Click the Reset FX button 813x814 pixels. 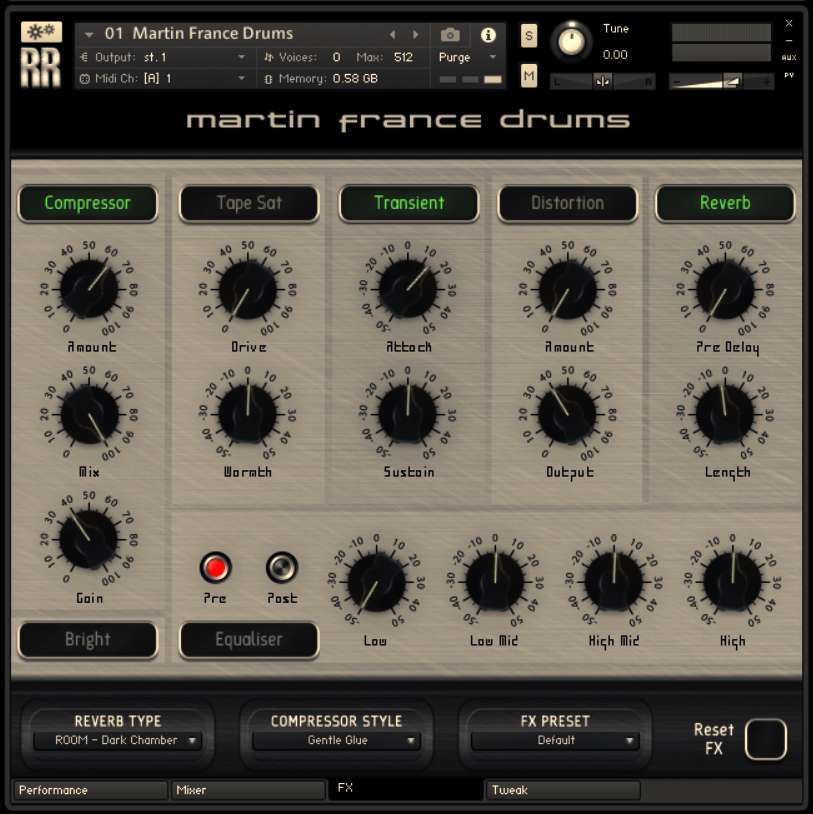point(765,739)
